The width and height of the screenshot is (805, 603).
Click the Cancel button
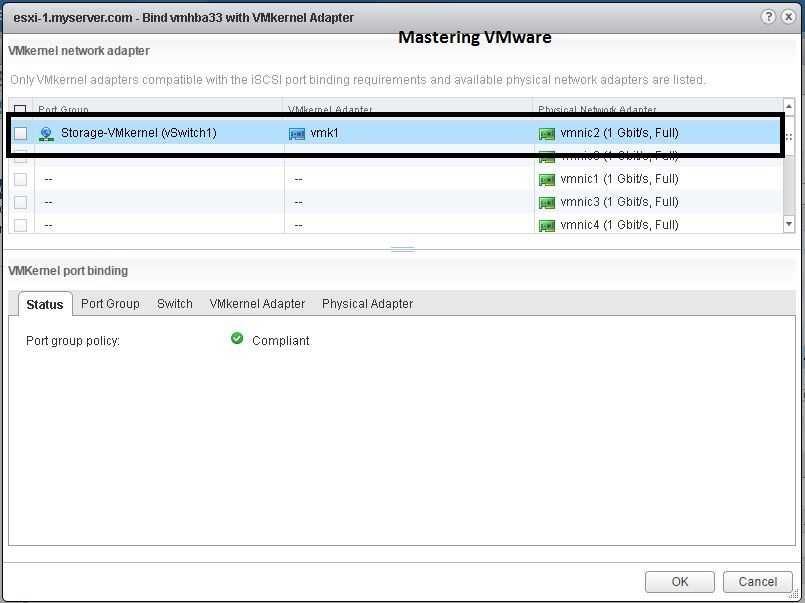pyautogui.click(x=758, y=581)
